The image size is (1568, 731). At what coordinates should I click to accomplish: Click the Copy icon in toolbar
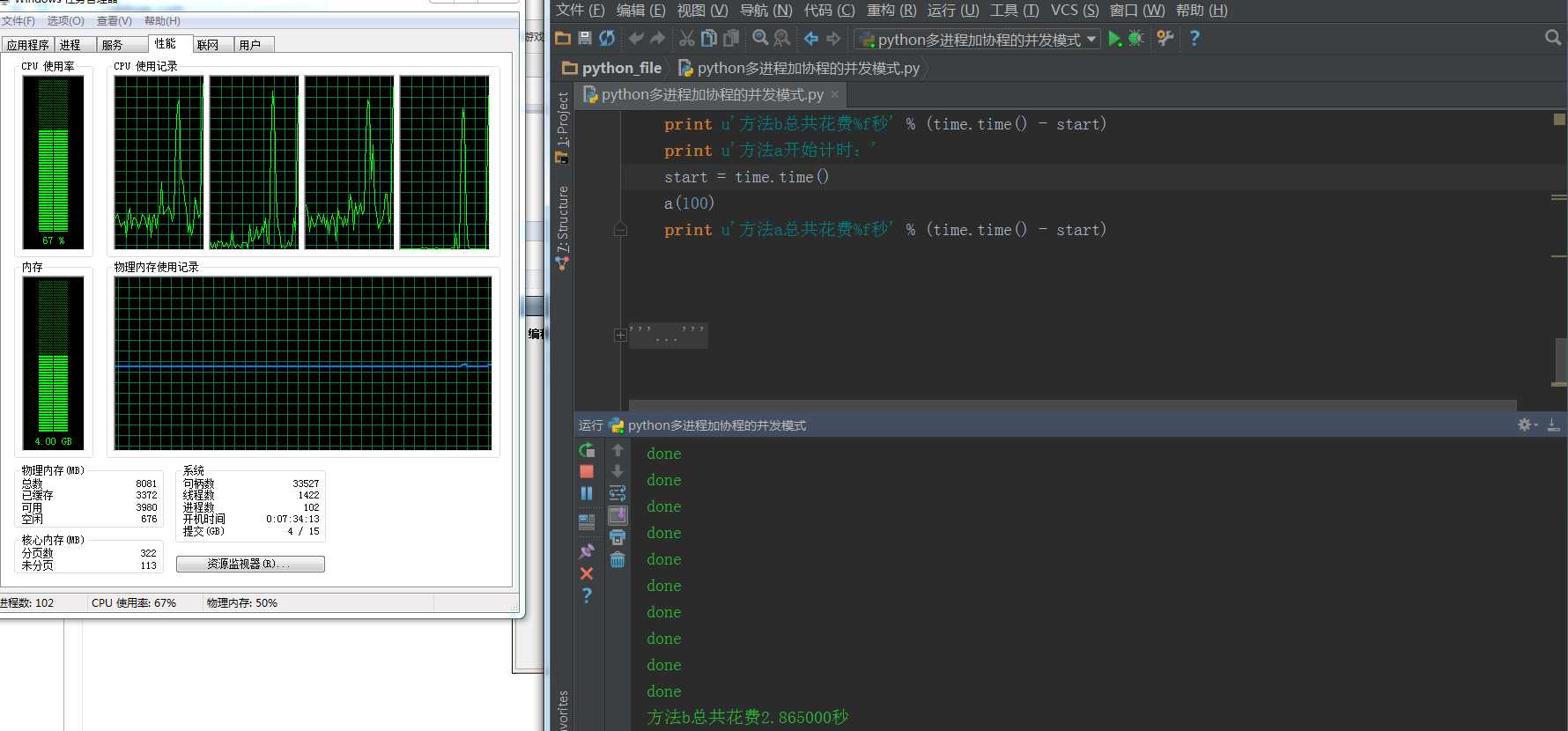[709, 38]
